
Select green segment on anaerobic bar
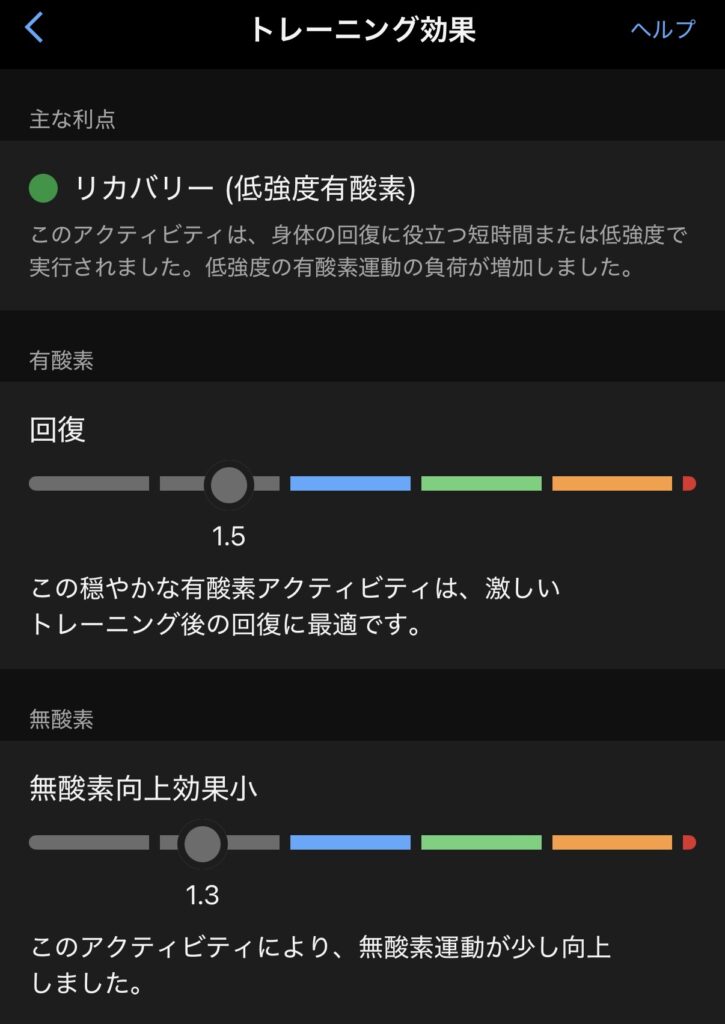pos(481,843)
